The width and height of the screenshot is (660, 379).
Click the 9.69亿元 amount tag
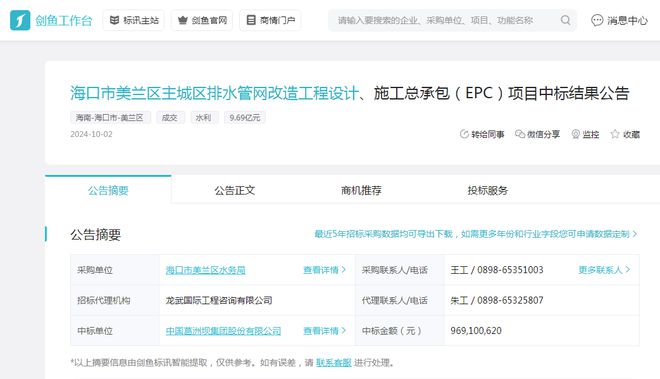click(245, 117)
